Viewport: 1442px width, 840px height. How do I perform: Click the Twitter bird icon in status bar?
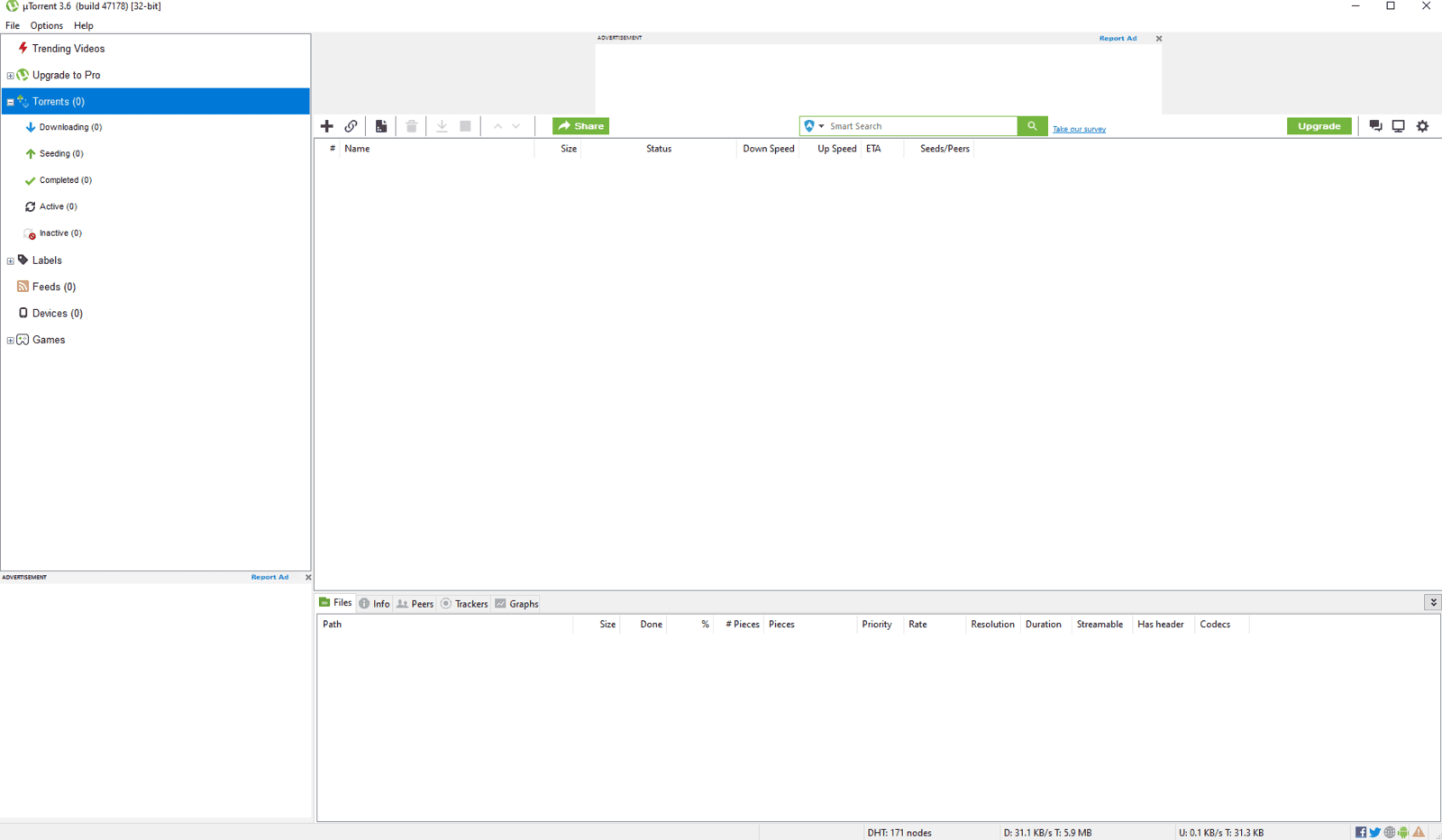[x=1375, y=833]
